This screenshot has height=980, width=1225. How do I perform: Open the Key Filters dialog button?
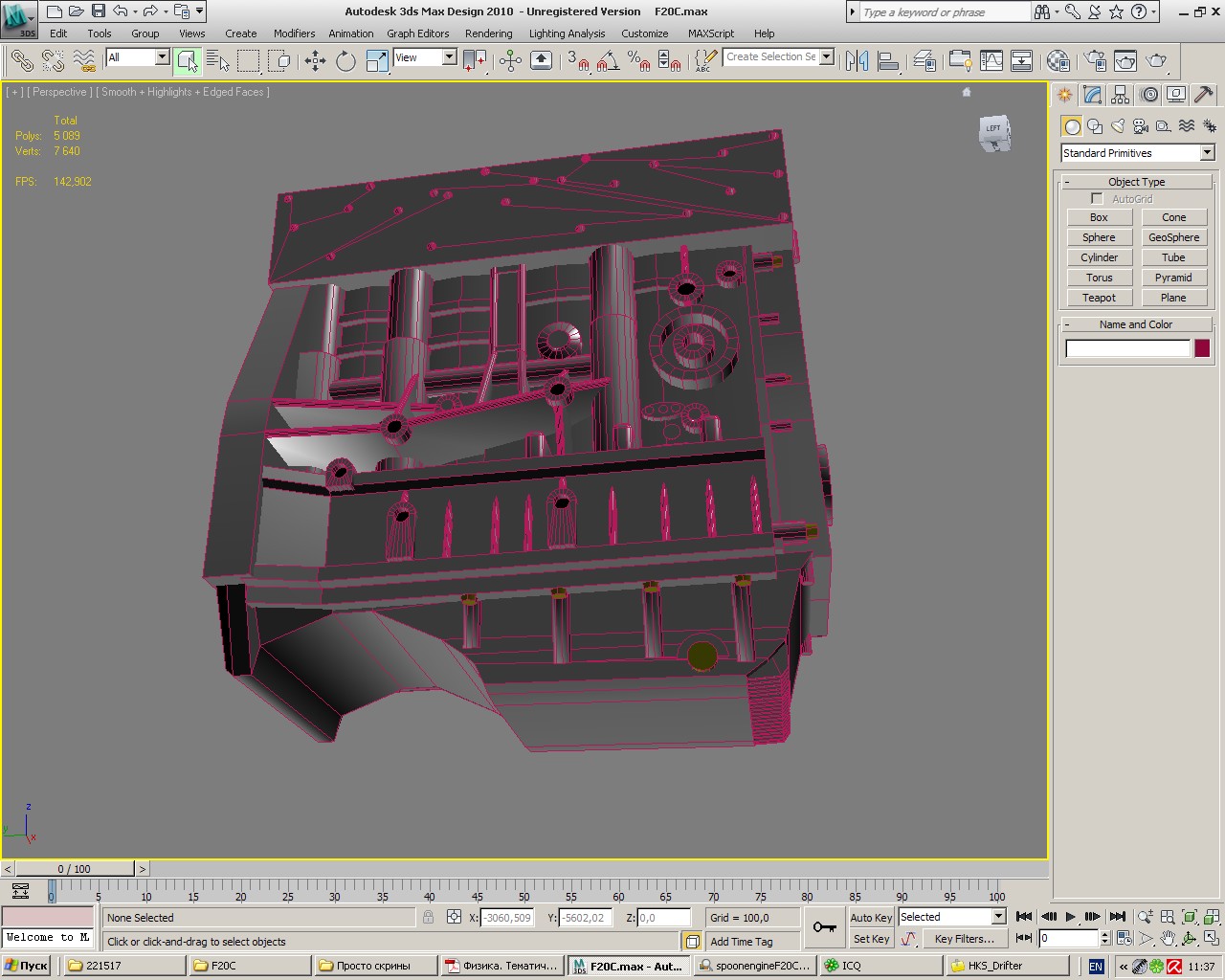pos(965,939)
